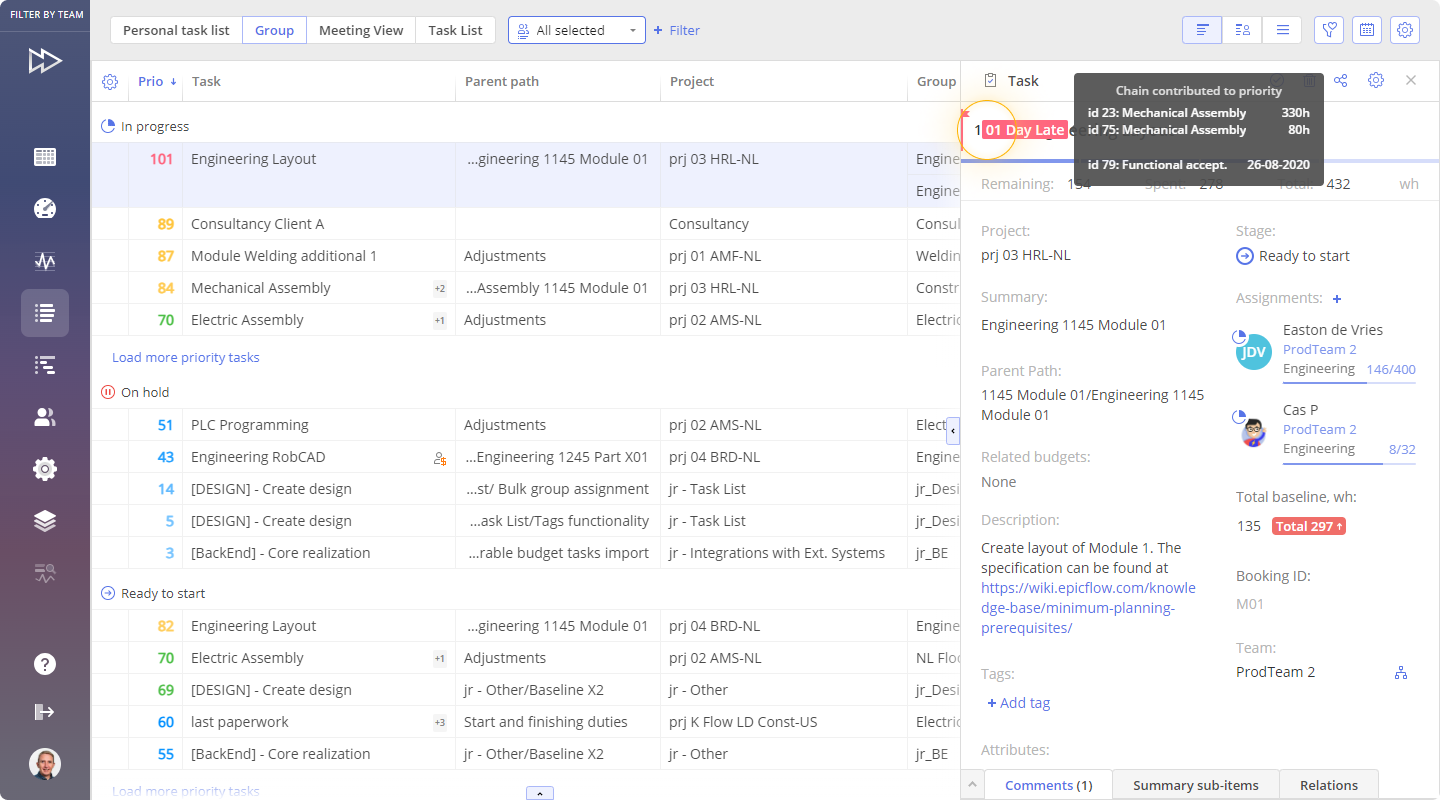The height and width of the screenshot is (800, 1440).
Task: Open team hierarchy icon beside ProdTeam 2
Action: point(1401,673)
